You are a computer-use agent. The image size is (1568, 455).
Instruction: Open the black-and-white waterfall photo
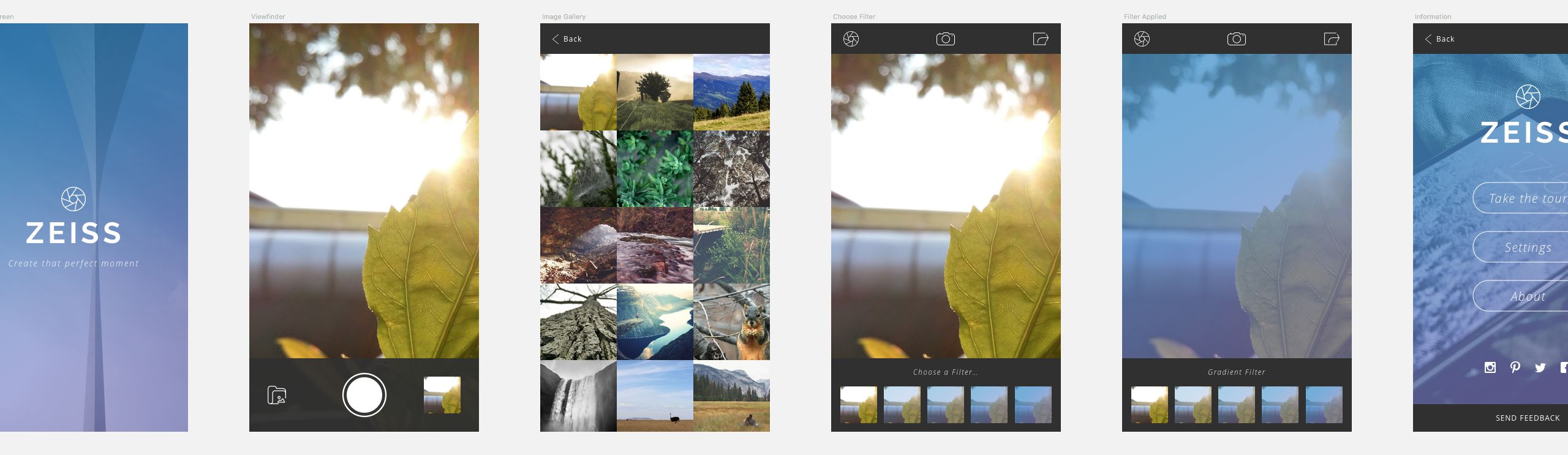click(x=578, y=396)
